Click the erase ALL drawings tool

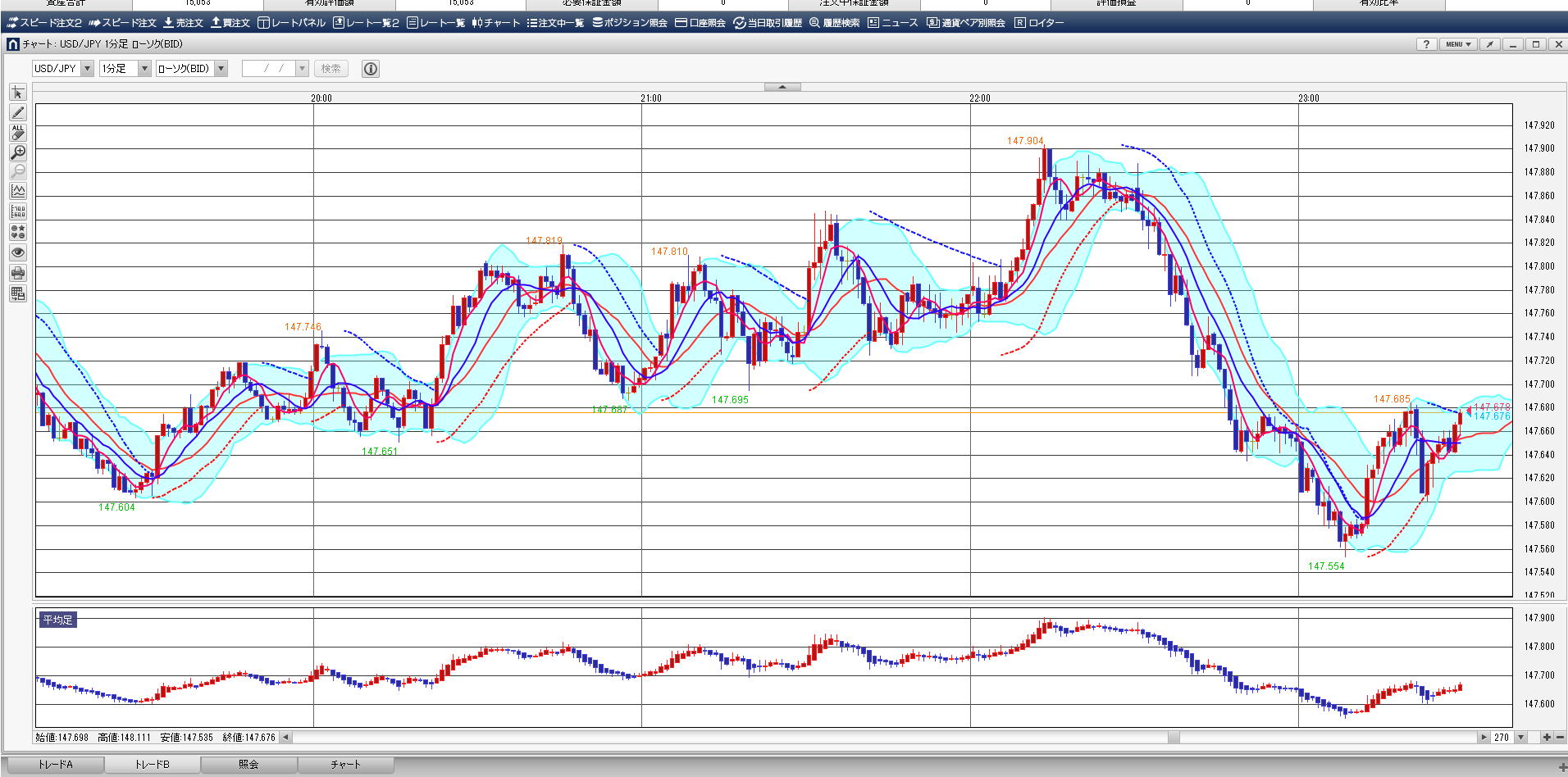tap(18, 132)
